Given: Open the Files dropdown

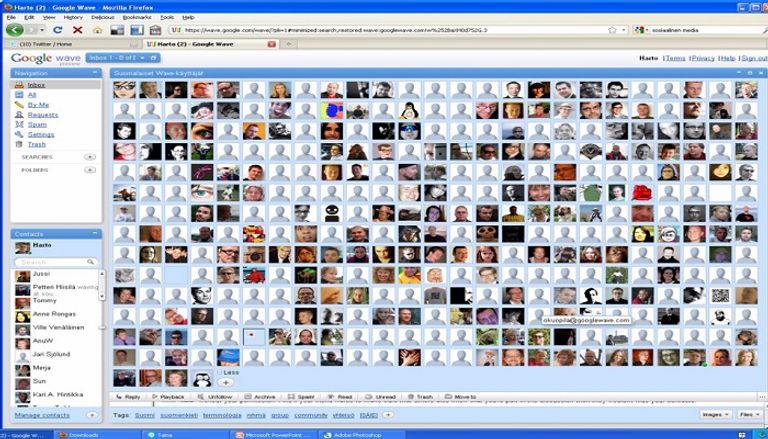Looking at the screenshot, I should (749, 414).
